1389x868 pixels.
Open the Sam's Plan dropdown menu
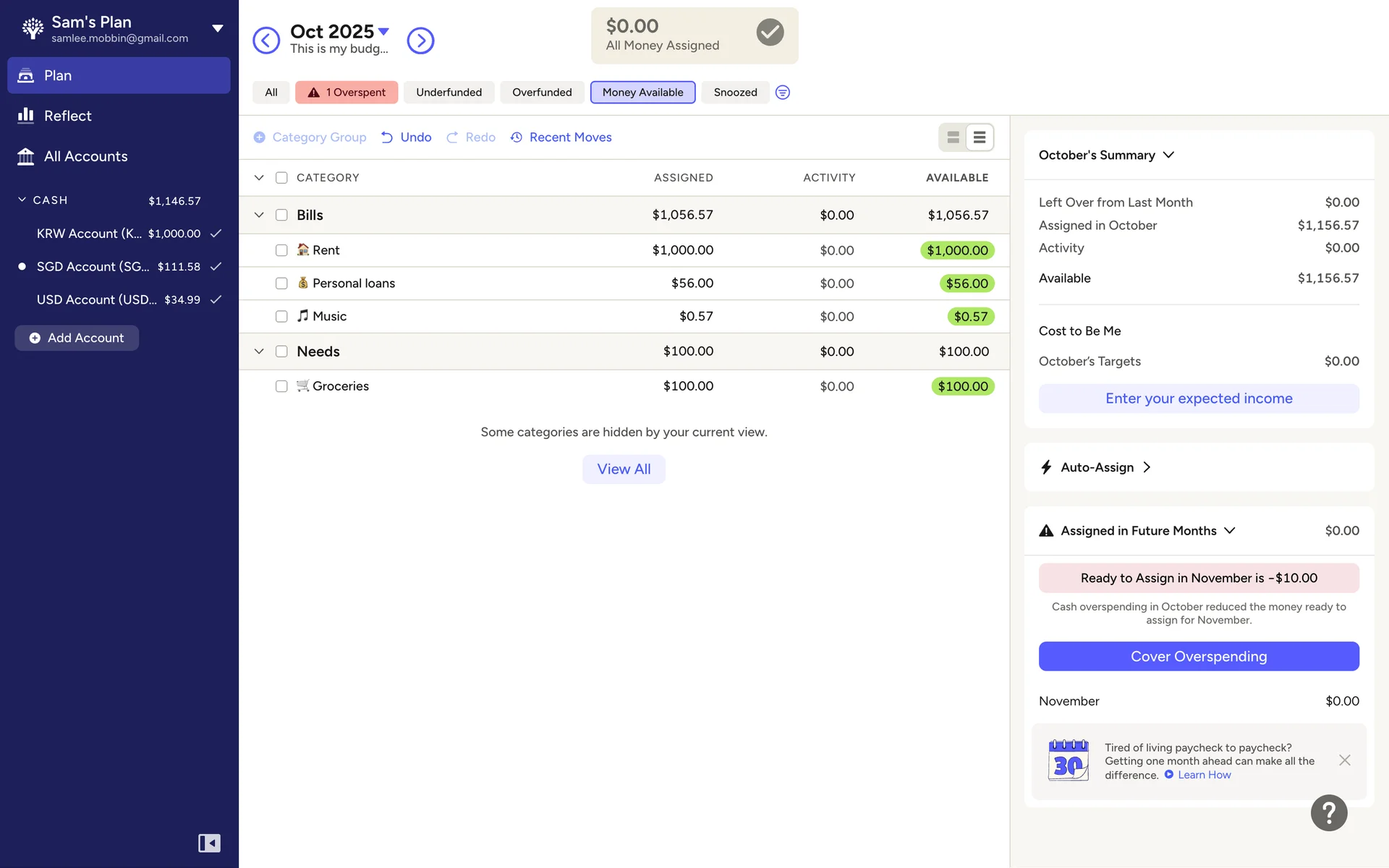[x=217, y=29]
